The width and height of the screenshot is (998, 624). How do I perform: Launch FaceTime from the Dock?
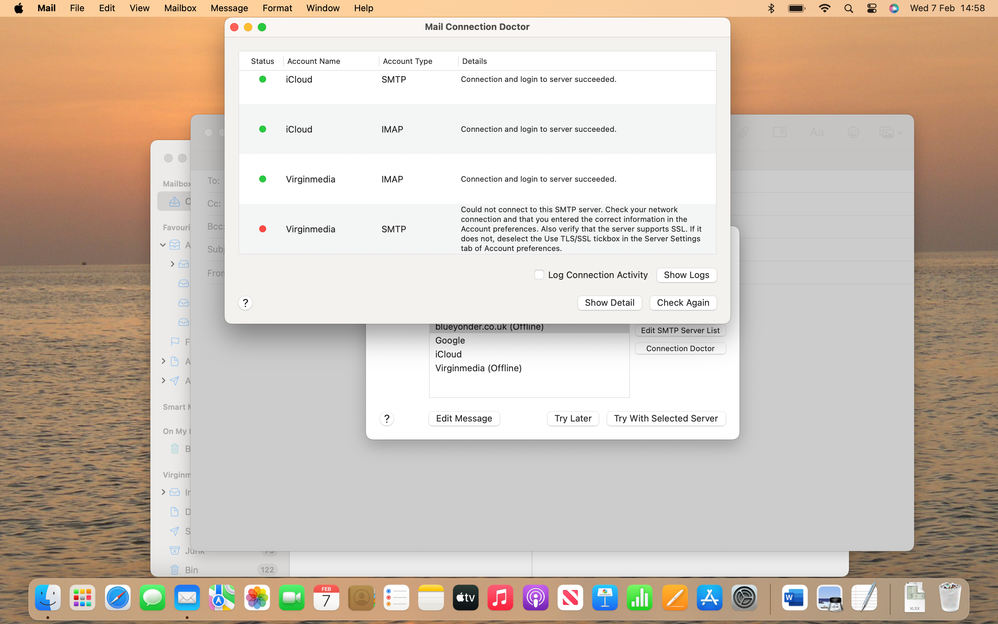coord(292,598)
